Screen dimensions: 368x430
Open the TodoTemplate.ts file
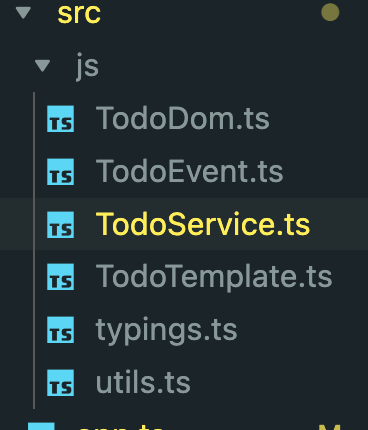(x=214, y=277)
